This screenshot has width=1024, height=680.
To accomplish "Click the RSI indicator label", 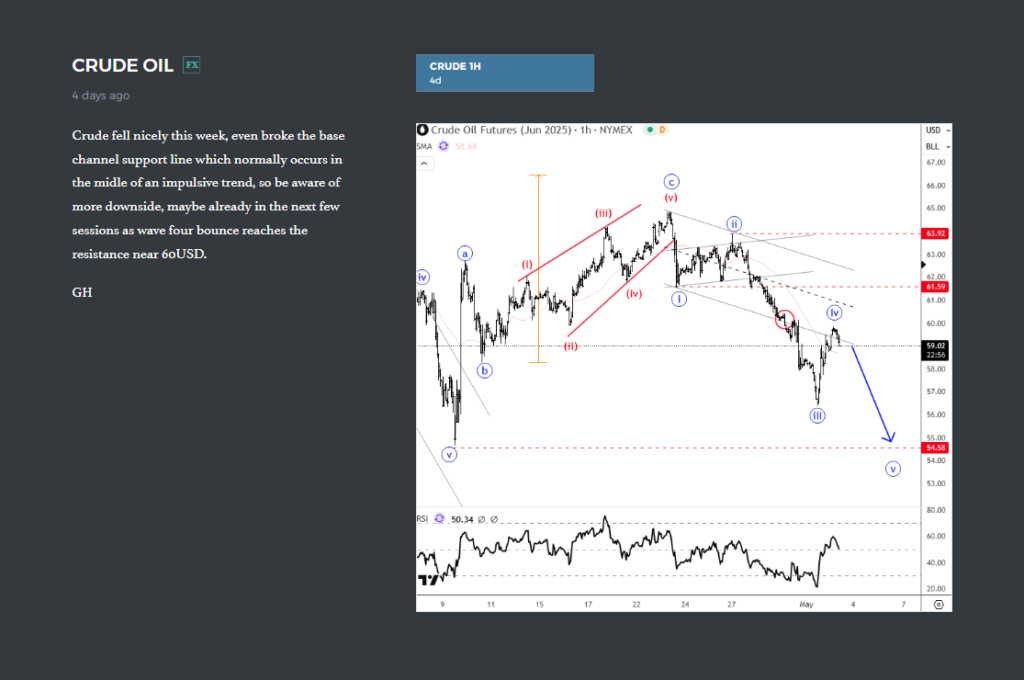I will [423, 519].
